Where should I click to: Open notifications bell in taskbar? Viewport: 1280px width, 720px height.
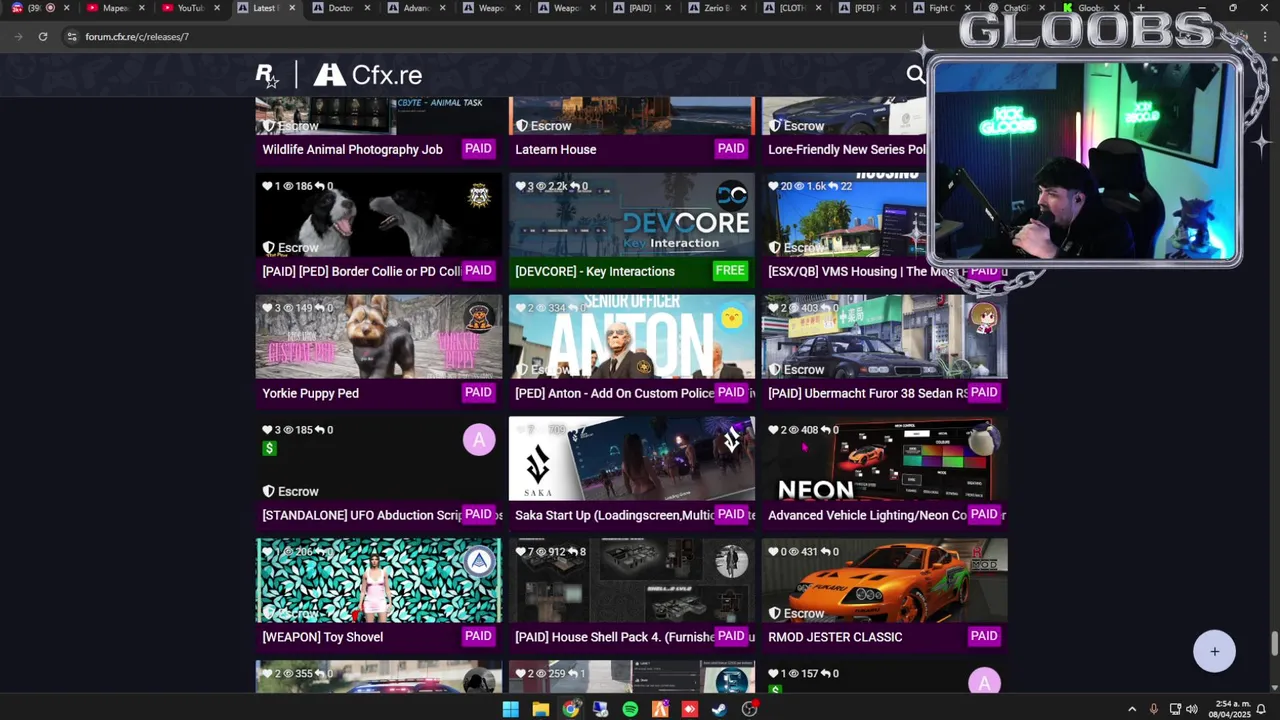pyautogui.click(x=1261, y=709)
